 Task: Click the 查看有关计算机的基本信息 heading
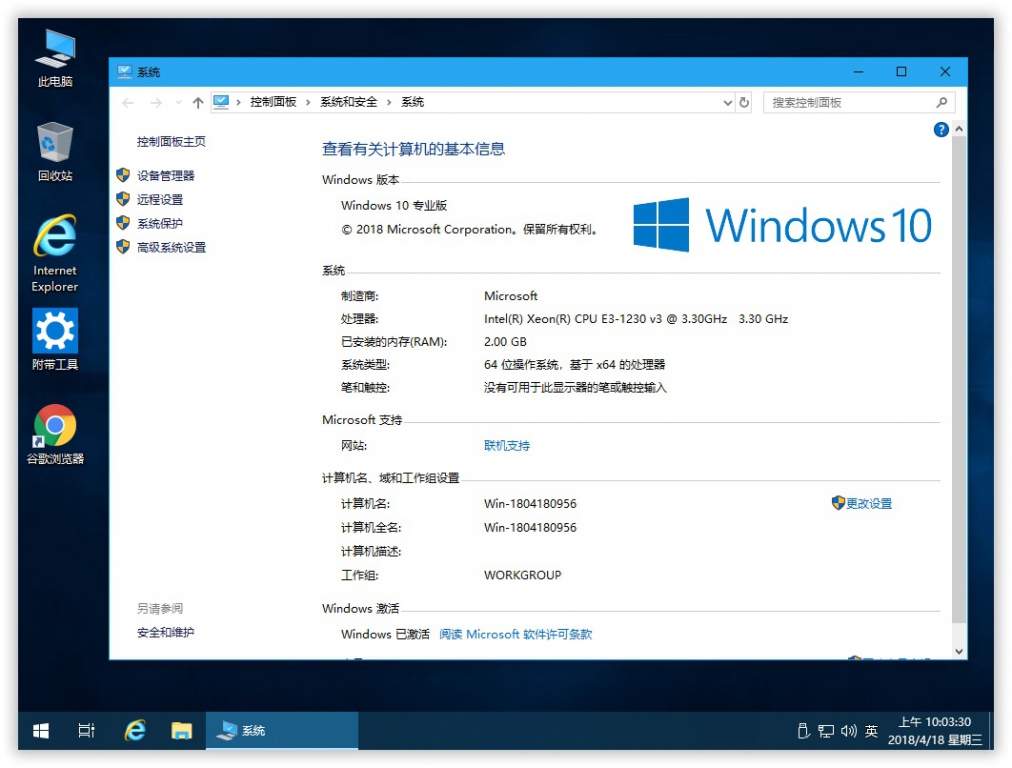413,149
